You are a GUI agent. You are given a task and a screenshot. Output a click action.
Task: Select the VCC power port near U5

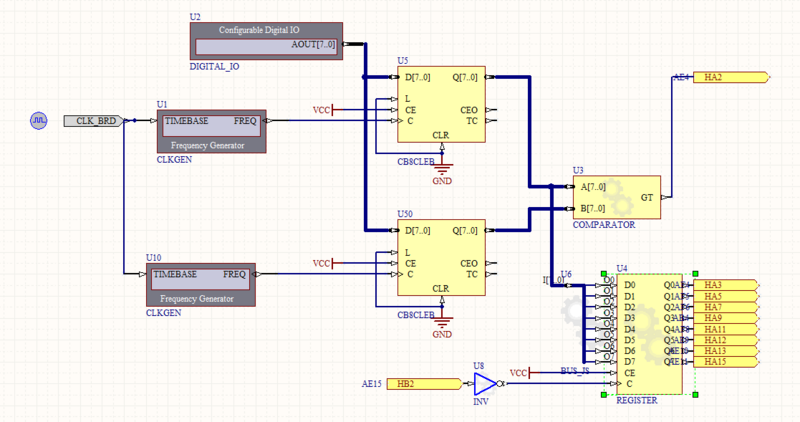tap(326, 110)
